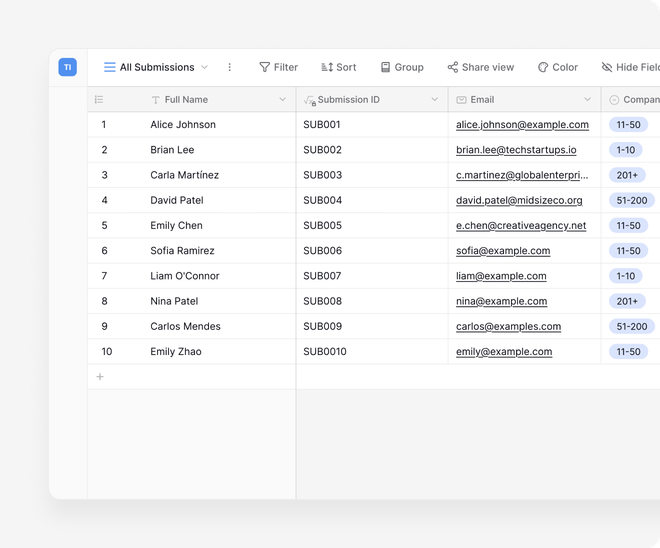660x548 pixels.
Task: Select row number 8 for Nina Patel
Action: (x=104, y=301)
